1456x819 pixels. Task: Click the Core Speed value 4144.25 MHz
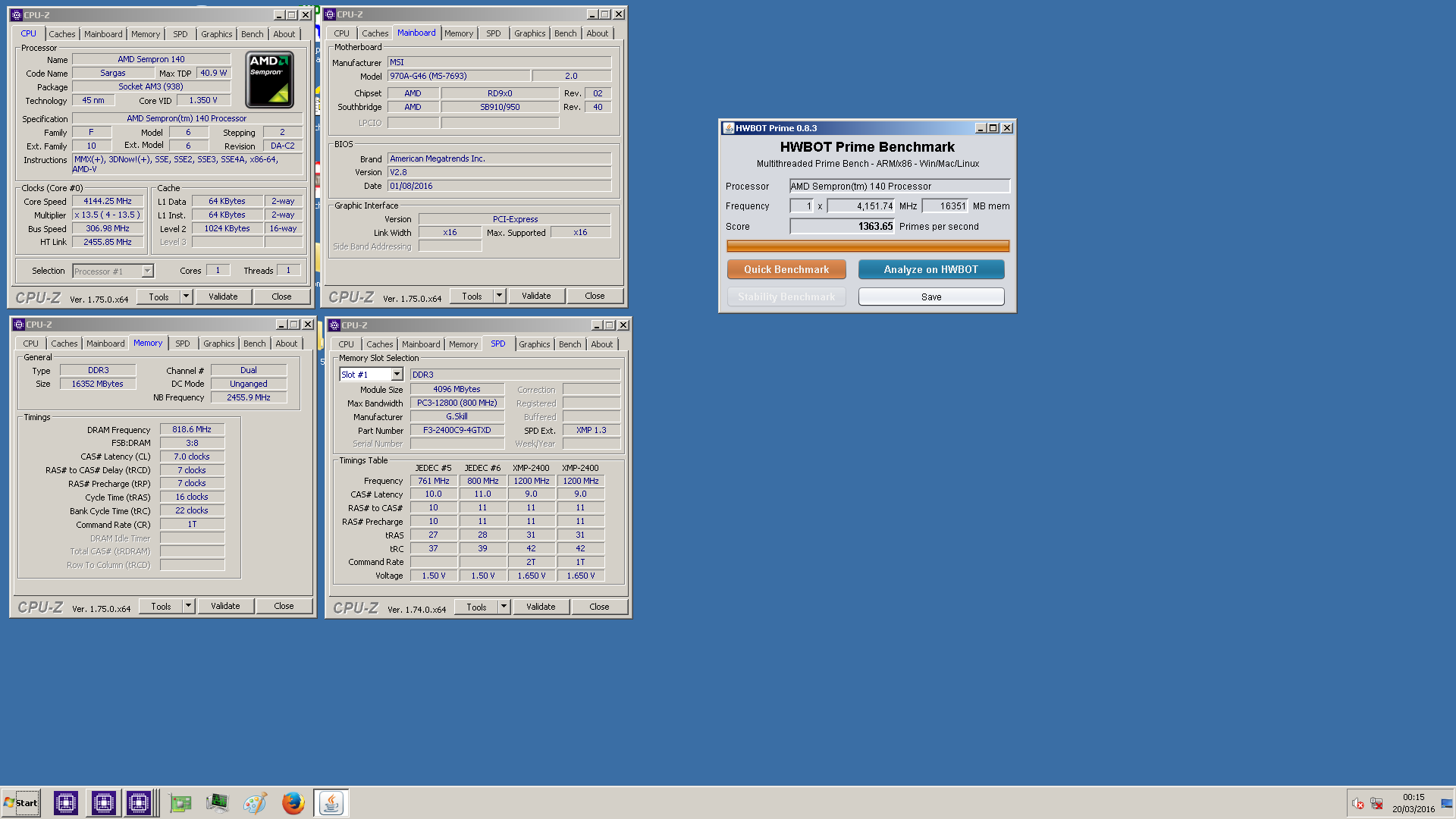pos(108,201)
